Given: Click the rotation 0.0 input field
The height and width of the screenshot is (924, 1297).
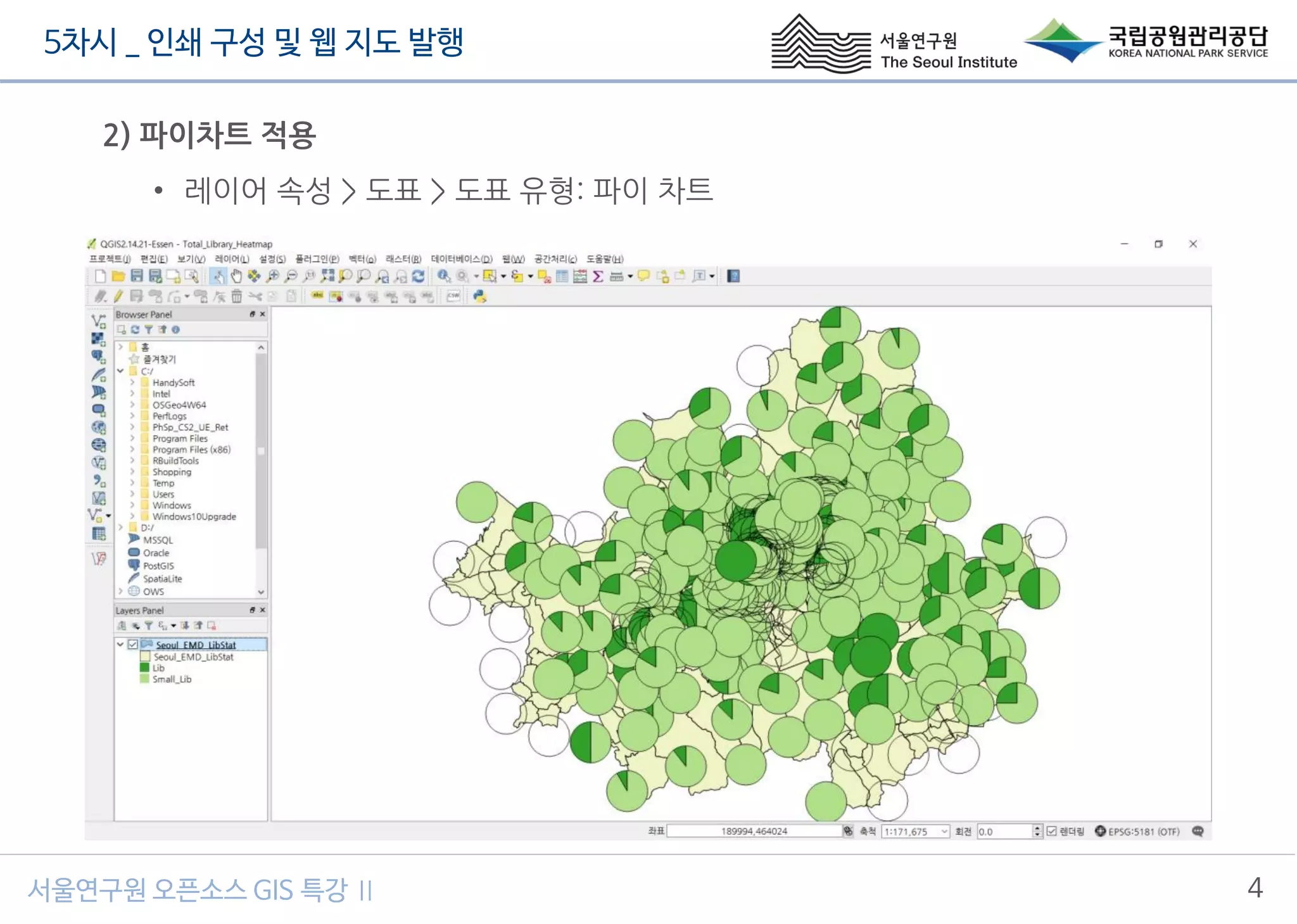Looking at the screenshot, I should click(x=1004, y=832).
